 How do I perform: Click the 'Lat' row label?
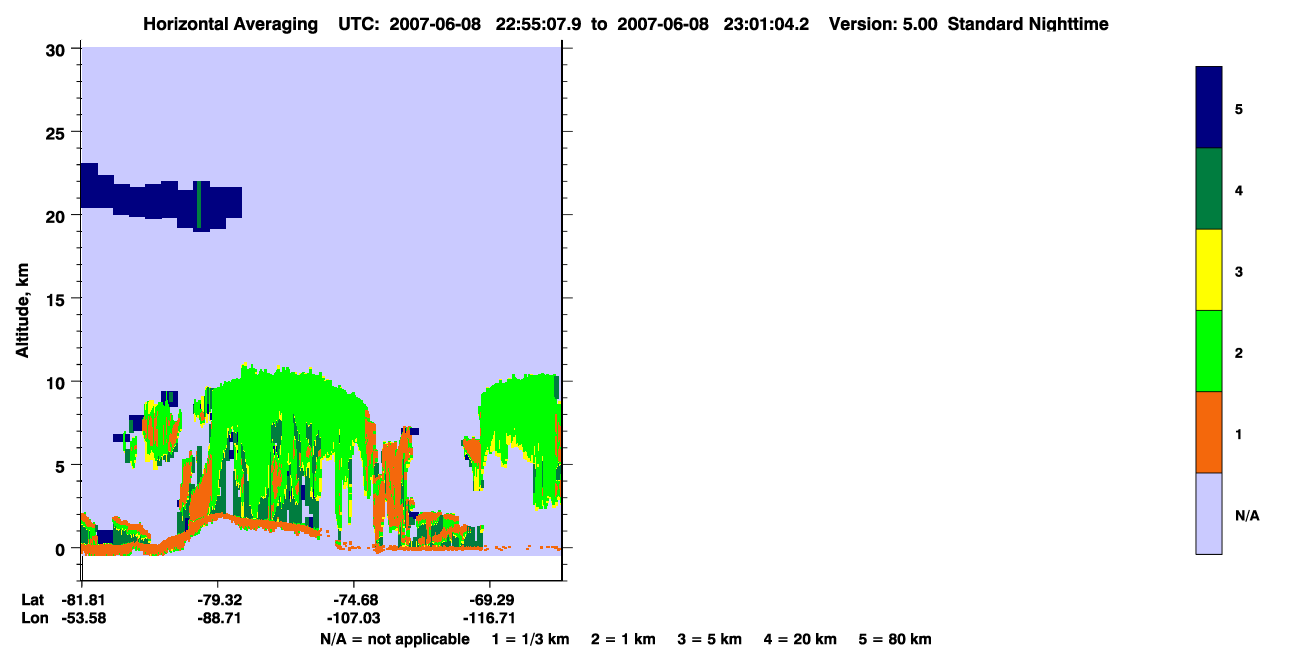click(33, 600)
